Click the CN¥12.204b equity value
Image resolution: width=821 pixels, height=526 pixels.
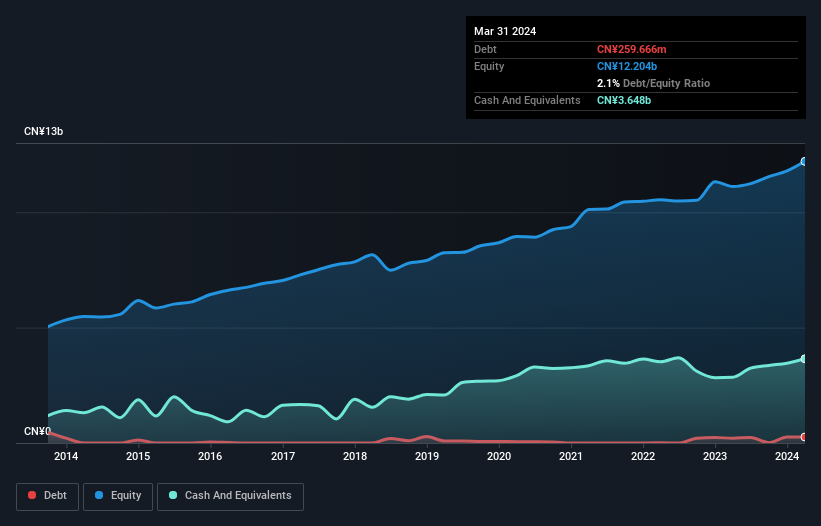[627, 66]
